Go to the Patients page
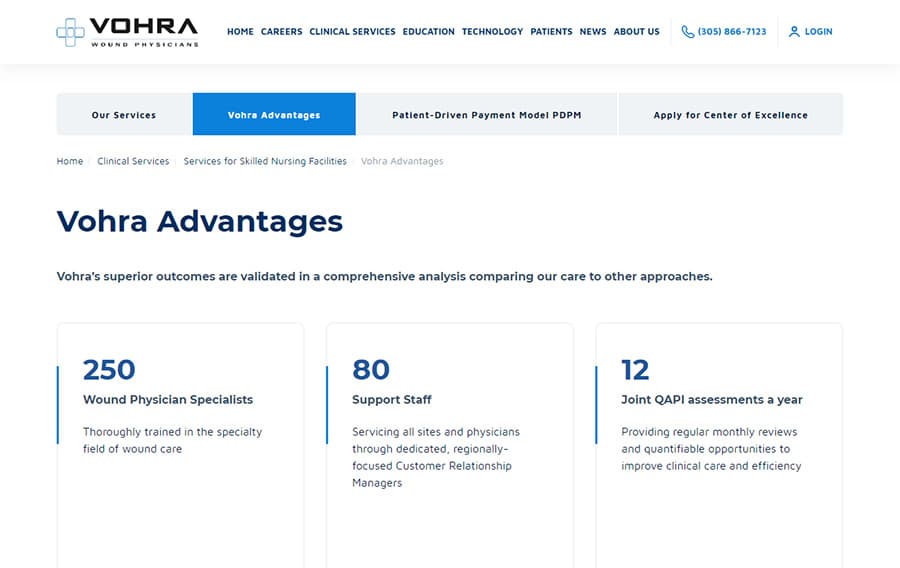This screenshot has height=568, width=900. (551, 32)
